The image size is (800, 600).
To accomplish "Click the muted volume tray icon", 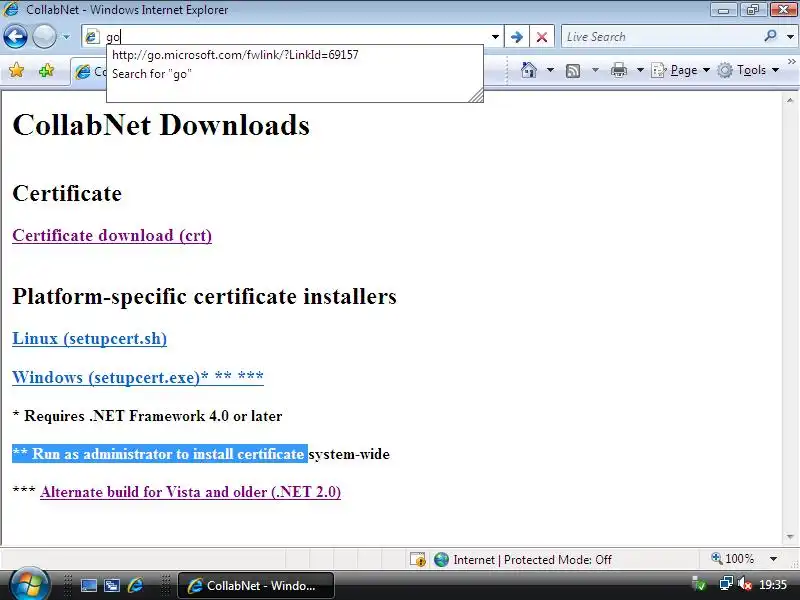I will (745, 583).
